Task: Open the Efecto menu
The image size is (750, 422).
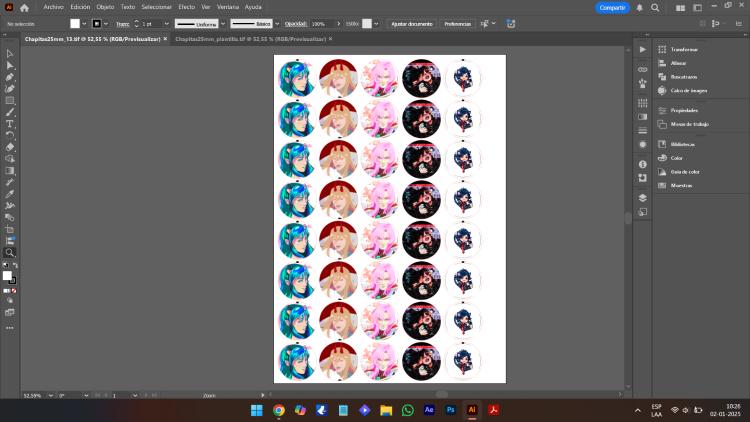Action: pos(187,7)
